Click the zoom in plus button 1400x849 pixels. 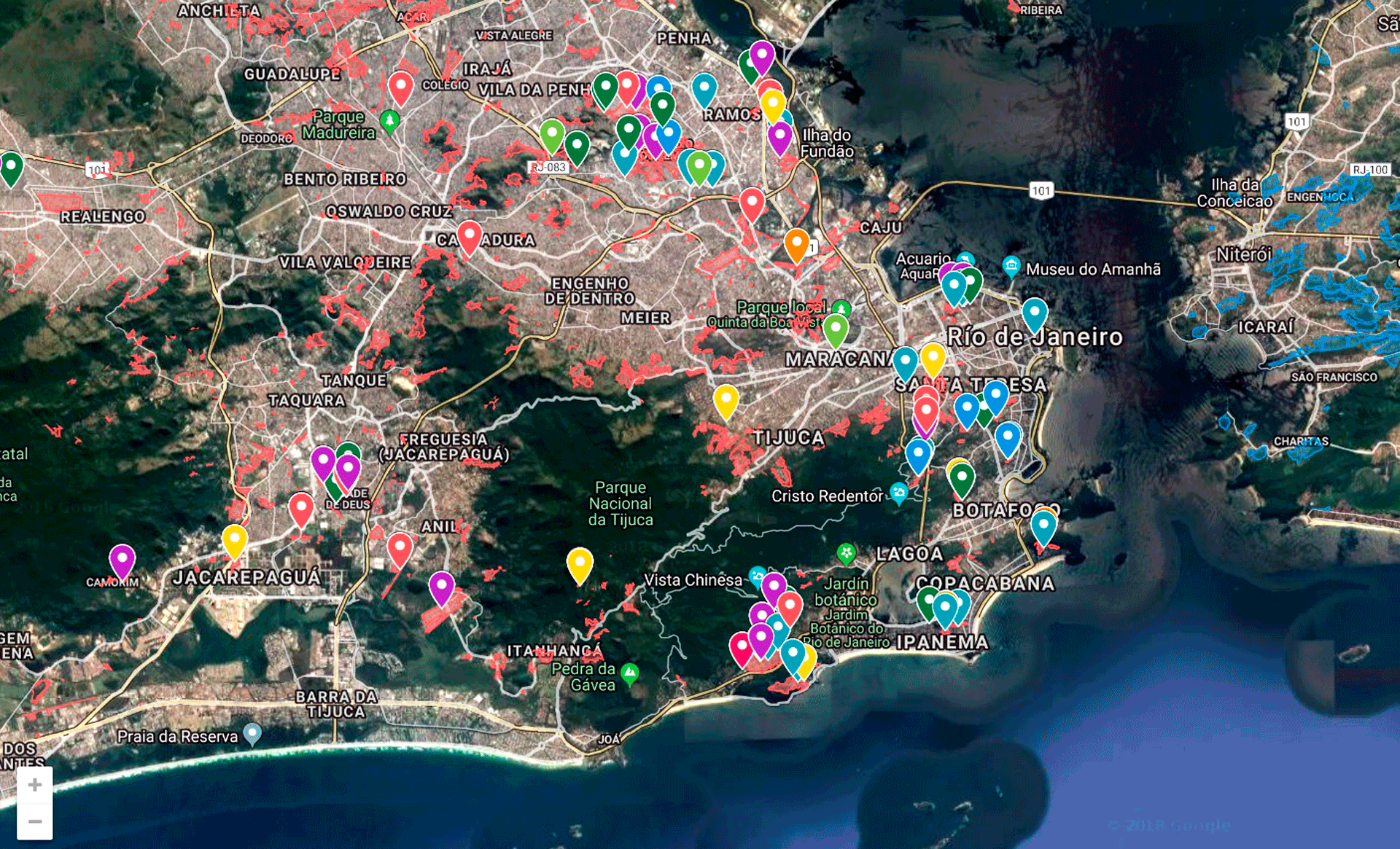(34, 785)
